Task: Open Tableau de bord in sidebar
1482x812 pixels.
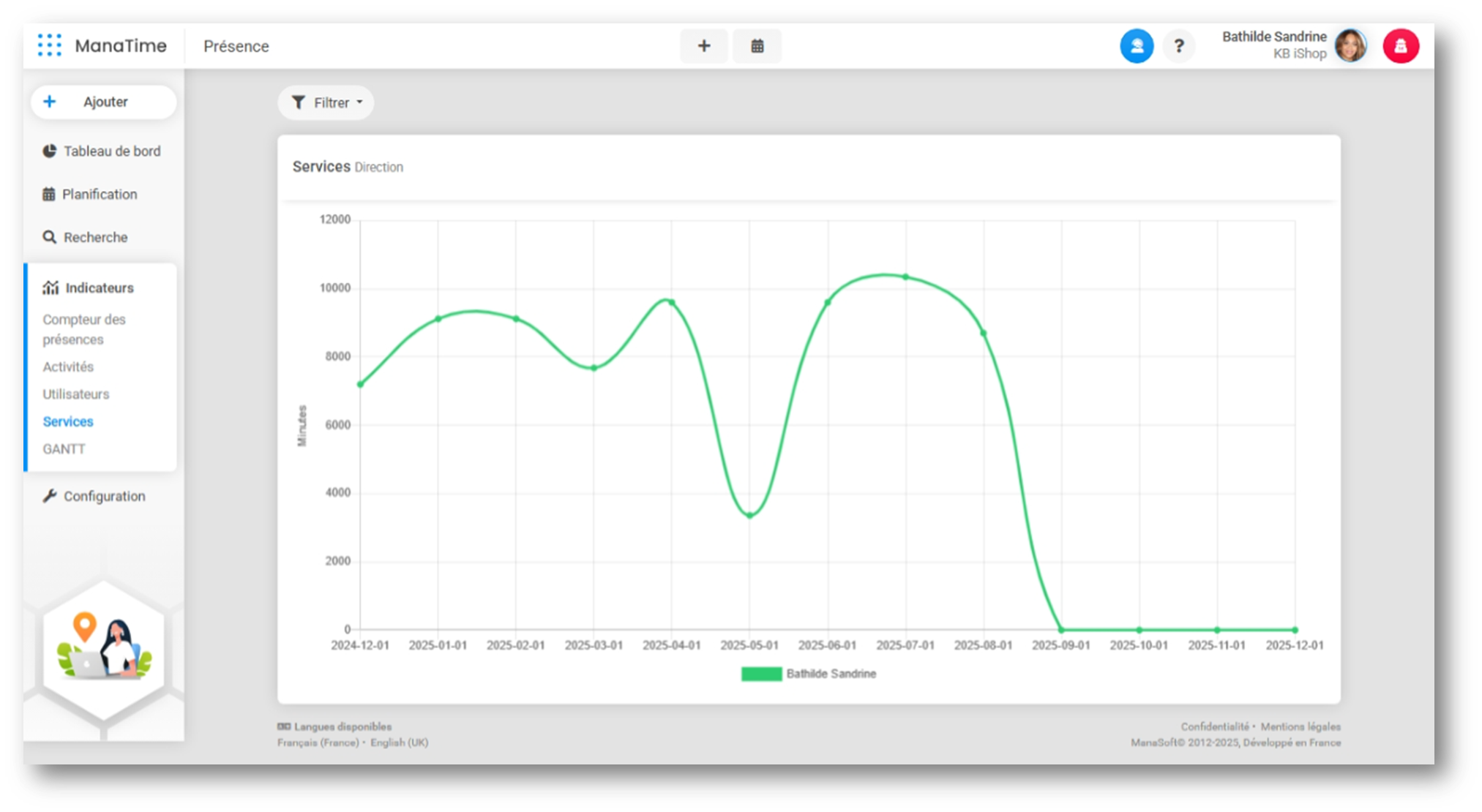Action: click(111, 151)
